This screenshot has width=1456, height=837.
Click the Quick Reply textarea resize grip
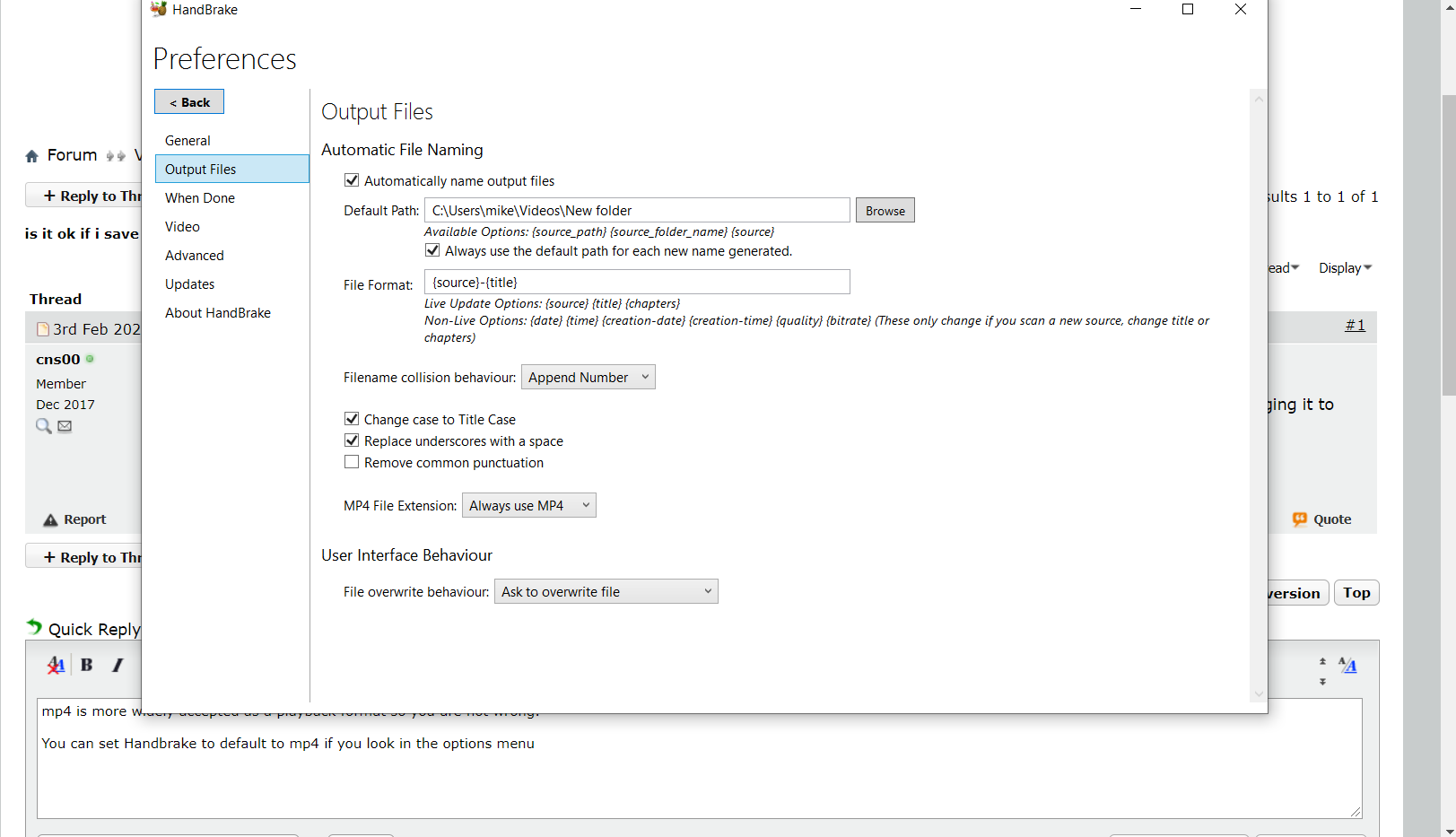click(x=1356, y=812)
